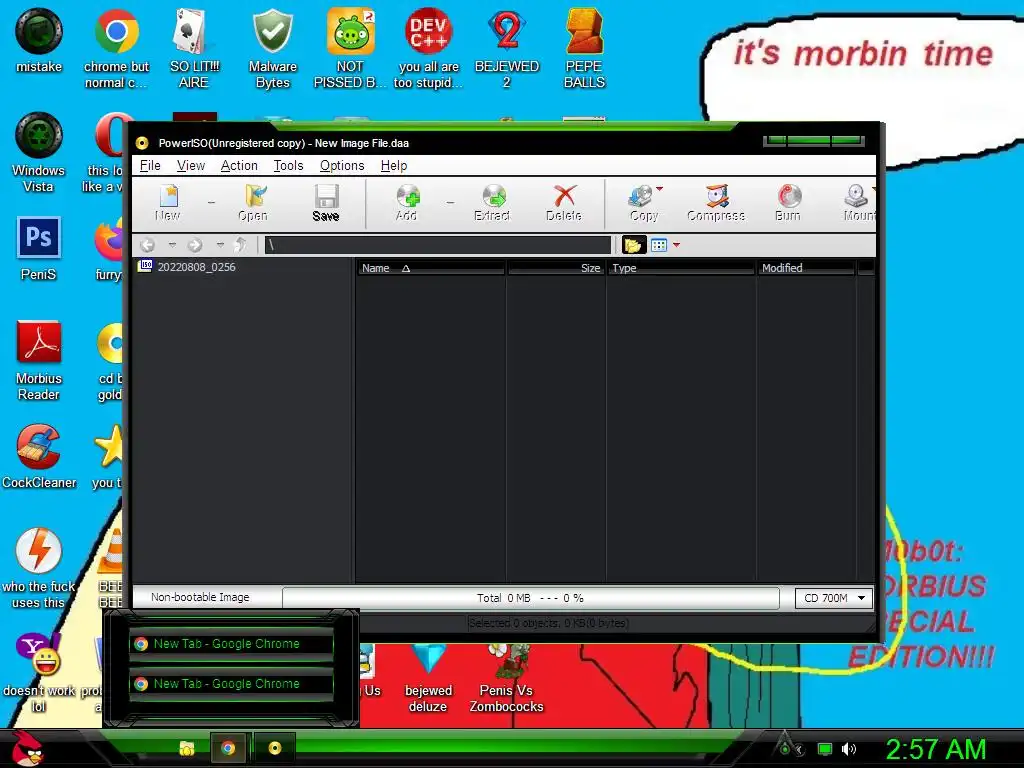Click the Chrome taskbar icon
The width and height of the screenshot is (1024, 768).
228,748
